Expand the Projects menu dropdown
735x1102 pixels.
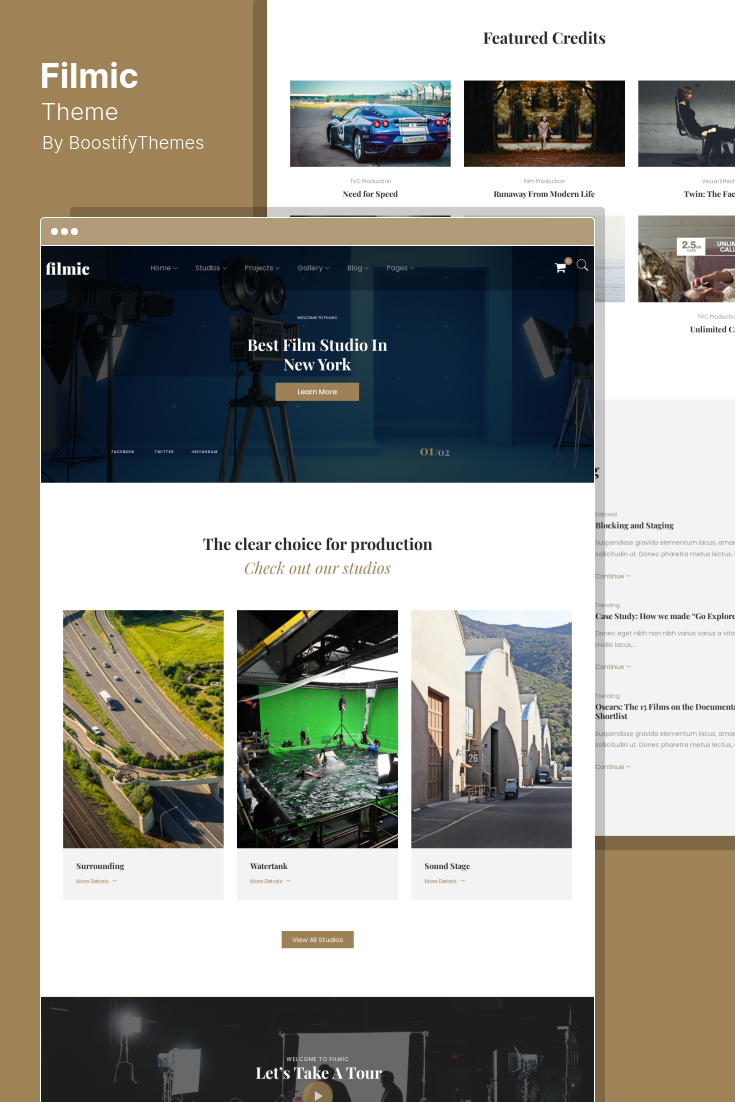click(262, 268)
